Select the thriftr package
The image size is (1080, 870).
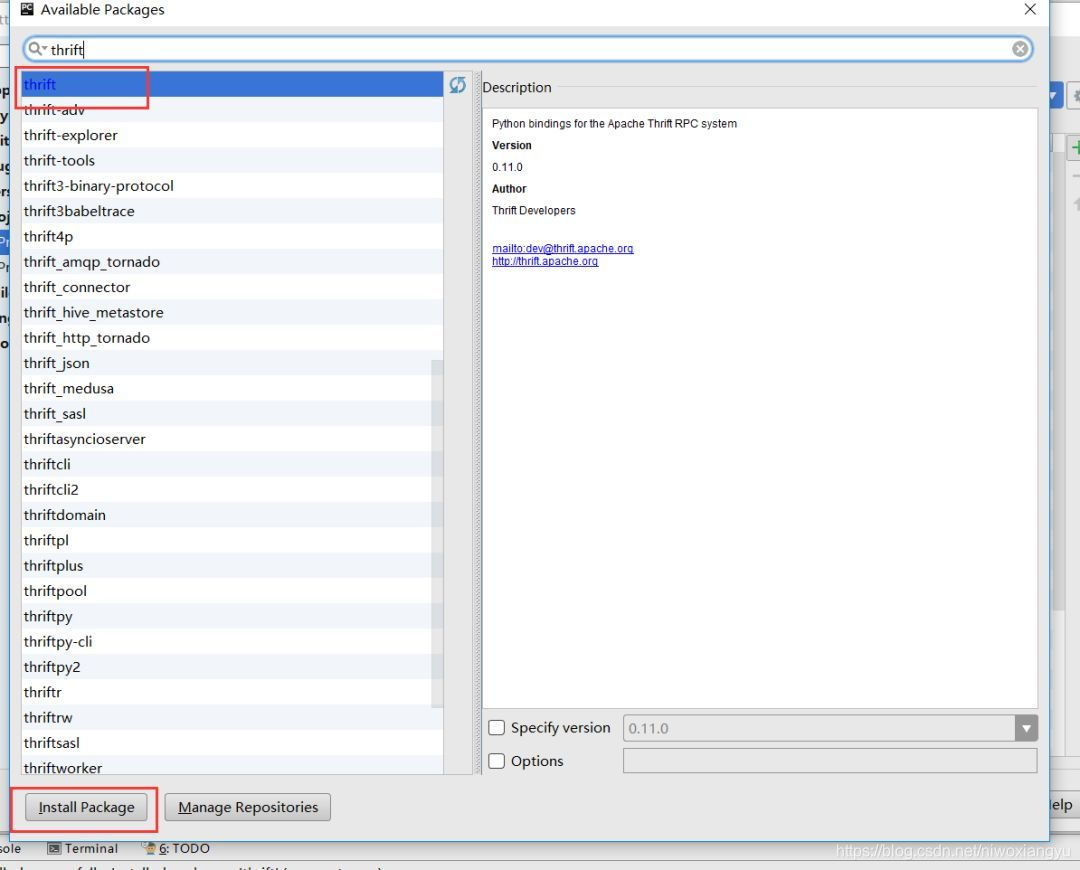point(232,692)
